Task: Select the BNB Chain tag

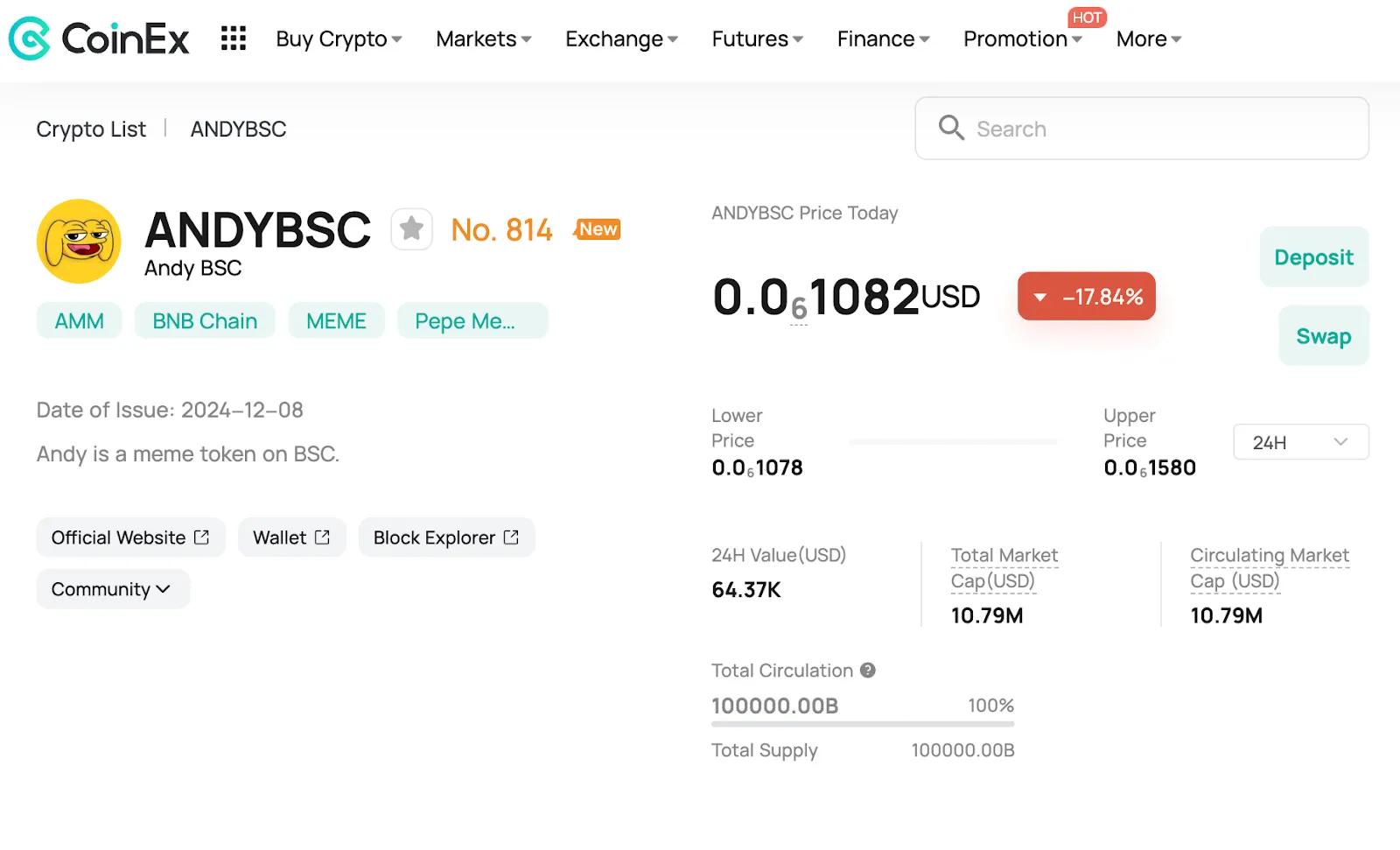Action: 205,320
